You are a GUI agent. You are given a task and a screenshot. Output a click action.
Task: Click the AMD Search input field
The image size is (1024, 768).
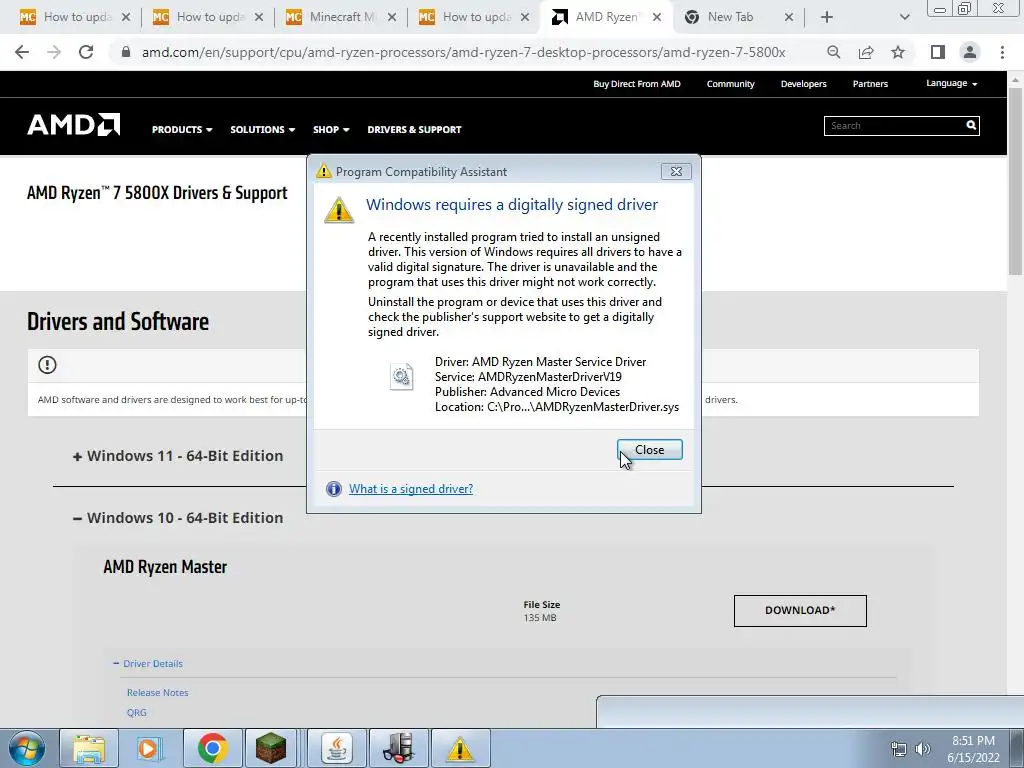click(x=893, y=125)
